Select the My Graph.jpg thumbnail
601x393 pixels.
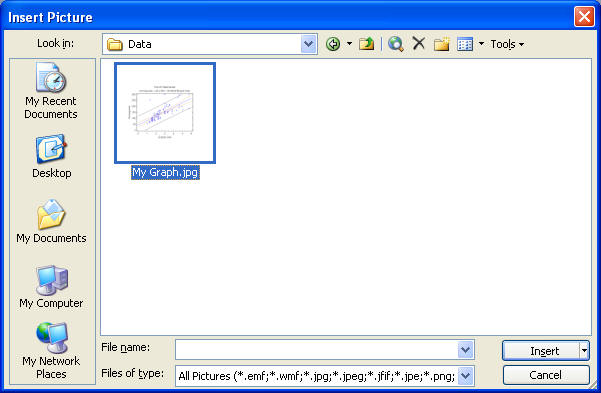pos(165,113)
